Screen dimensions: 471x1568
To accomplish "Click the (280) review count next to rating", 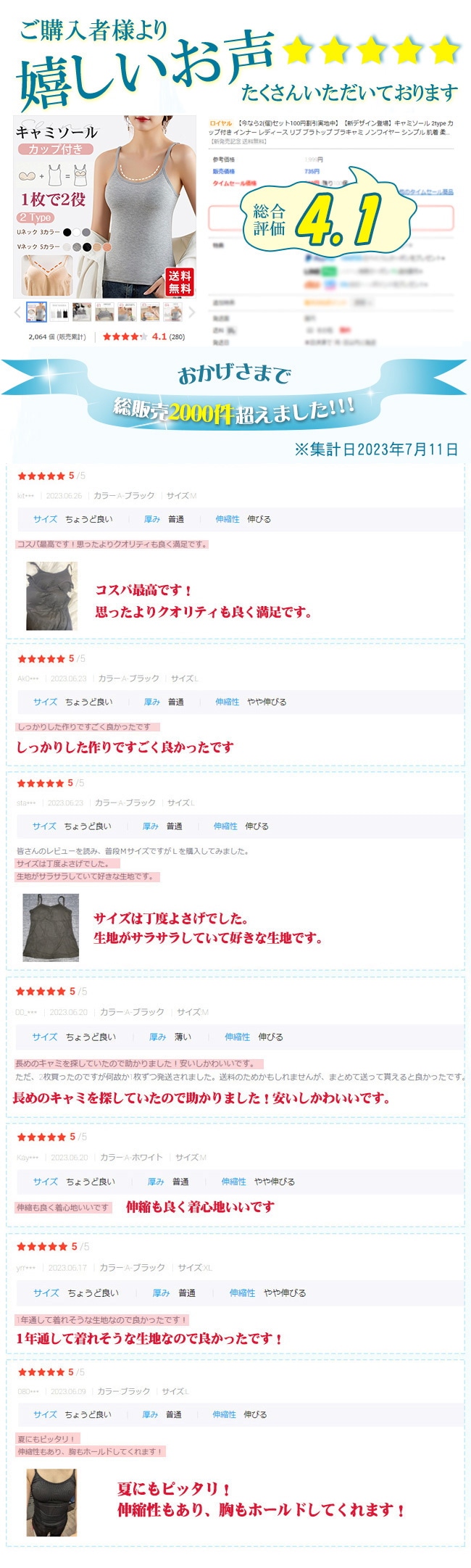I will point(177,336).
